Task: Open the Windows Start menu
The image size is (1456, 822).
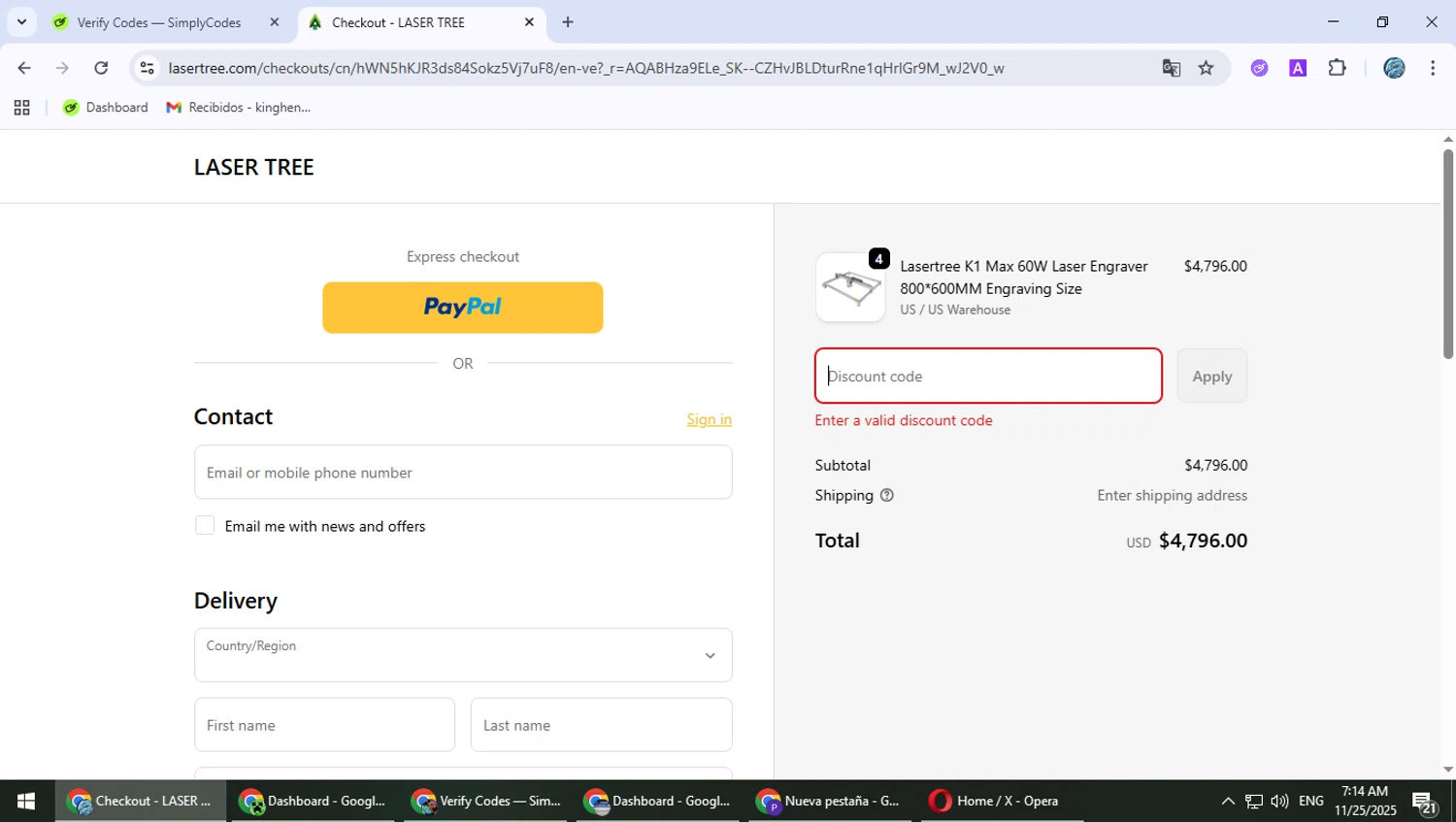Action: coord(26,801)
